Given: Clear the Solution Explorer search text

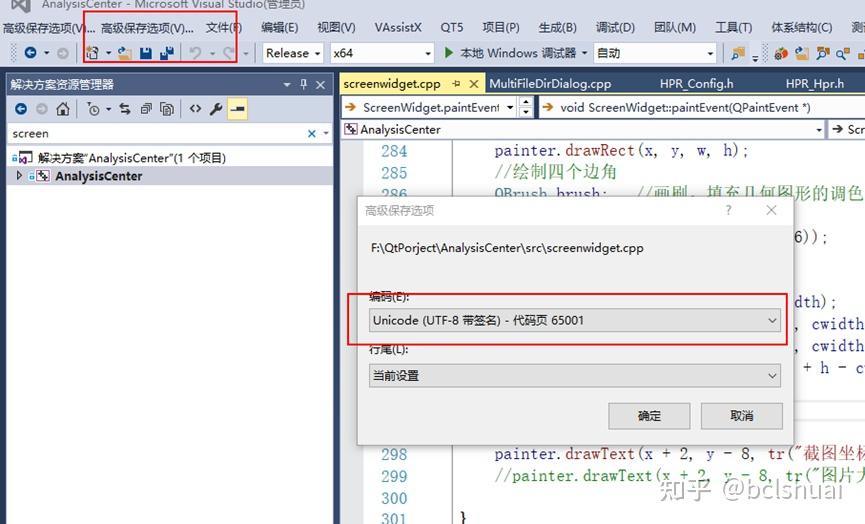Looking at the screenshot, I should click(x=312, y=133).
